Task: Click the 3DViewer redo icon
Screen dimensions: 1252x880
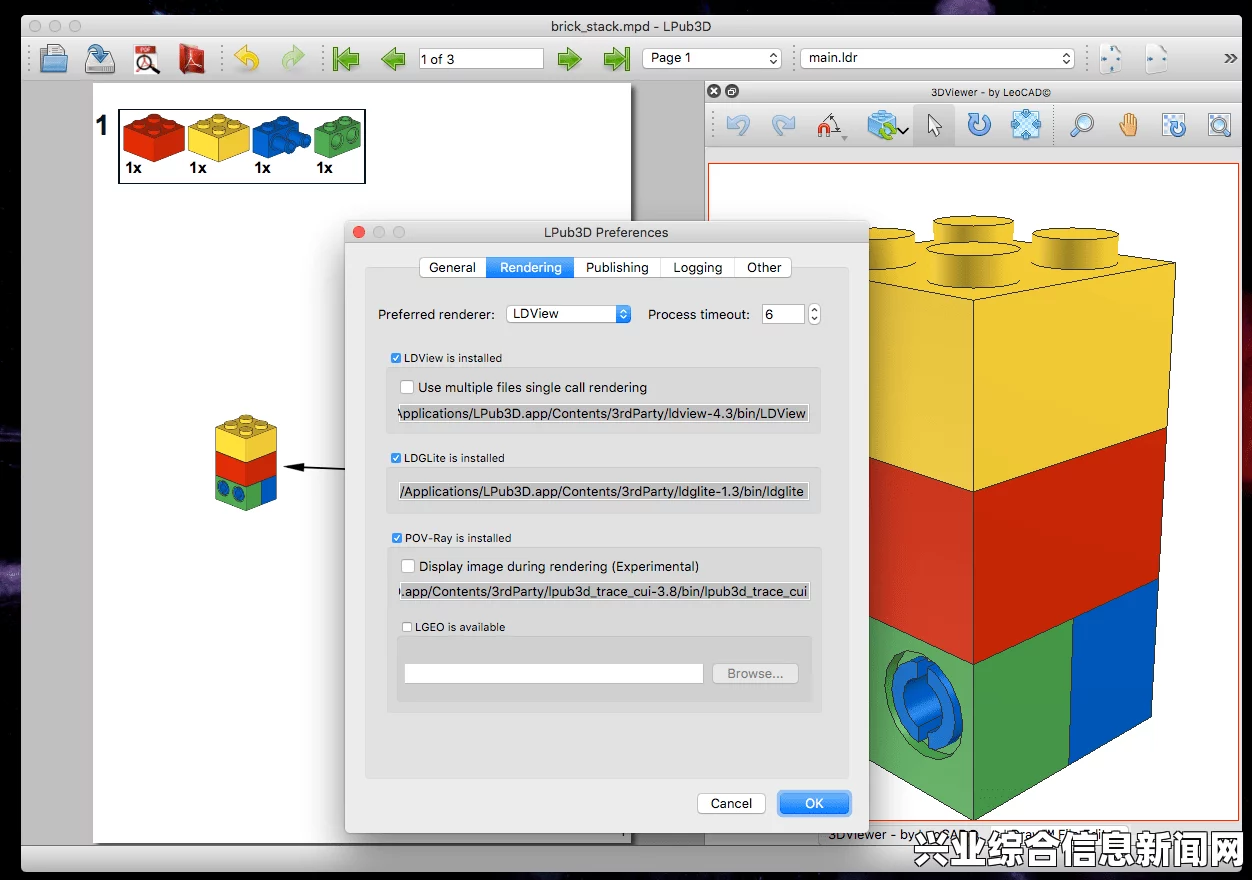Action: (x=784, y=125)
